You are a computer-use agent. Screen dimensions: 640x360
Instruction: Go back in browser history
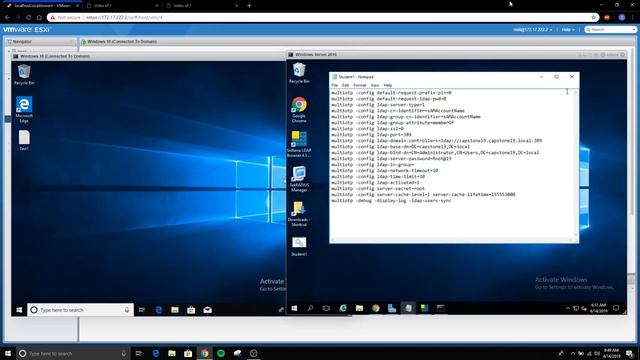click(x=7, y=18)
